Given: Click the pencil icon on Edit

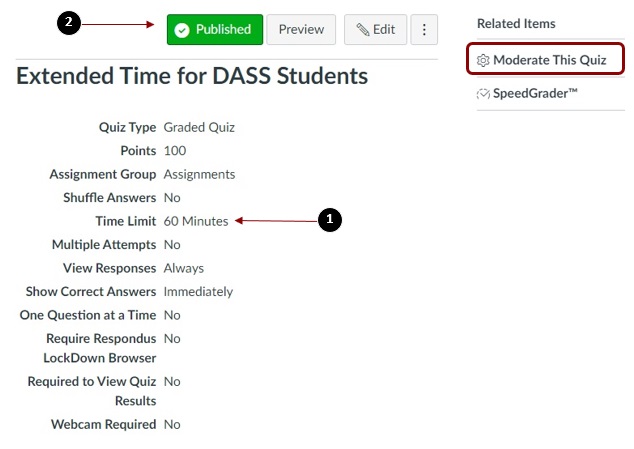Looking at the screenshot, I should point(362,30).
